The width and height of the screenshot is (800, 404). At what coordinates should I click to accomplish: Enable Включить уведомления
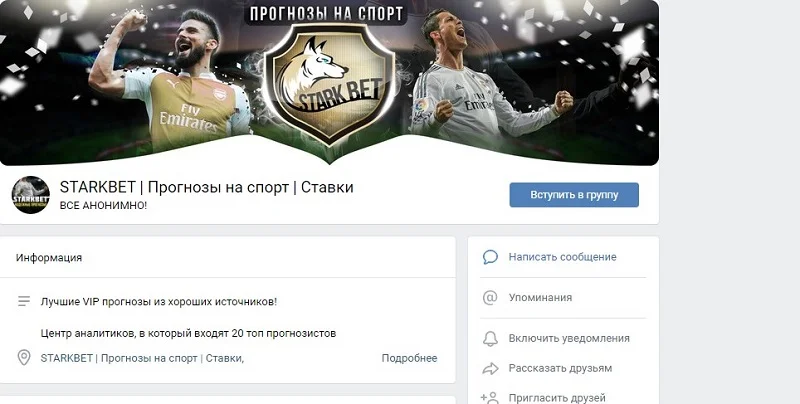[569, 338]
